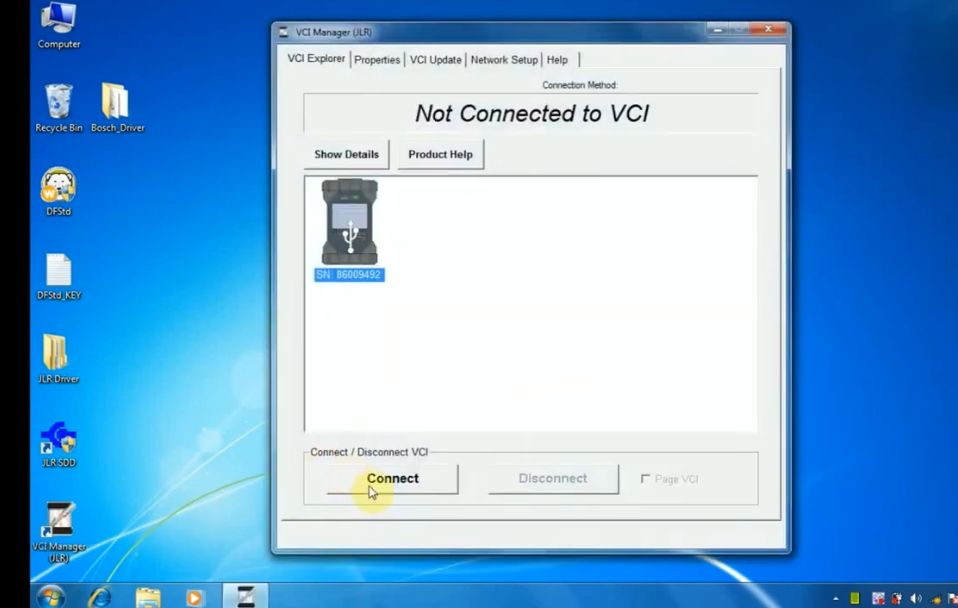Click the power plug tray icon
The height and width of the screenshot is (608, 958).
pos(897,598)
